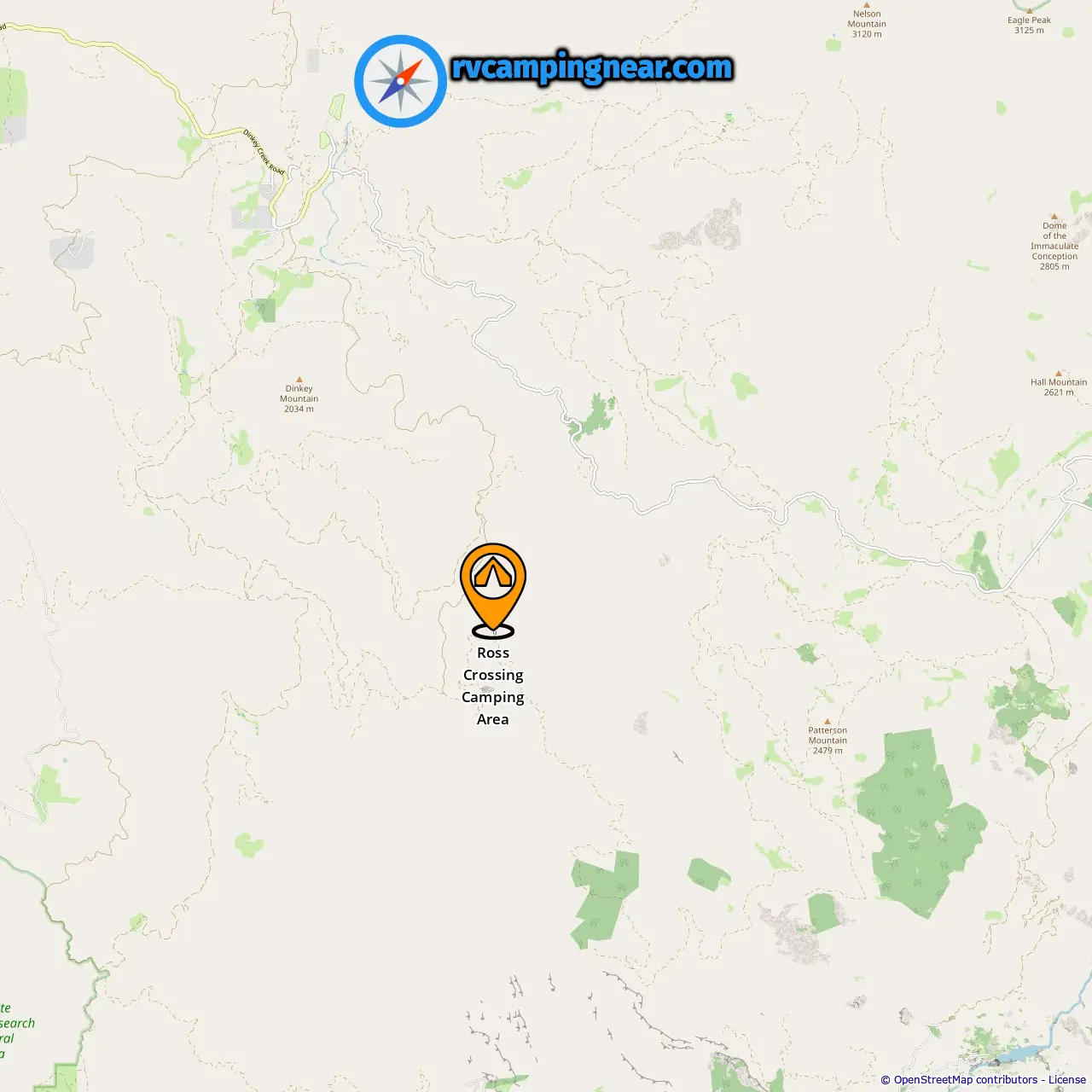Click the blue compass logo
1092x1092 pixels.
pos(400,81)
